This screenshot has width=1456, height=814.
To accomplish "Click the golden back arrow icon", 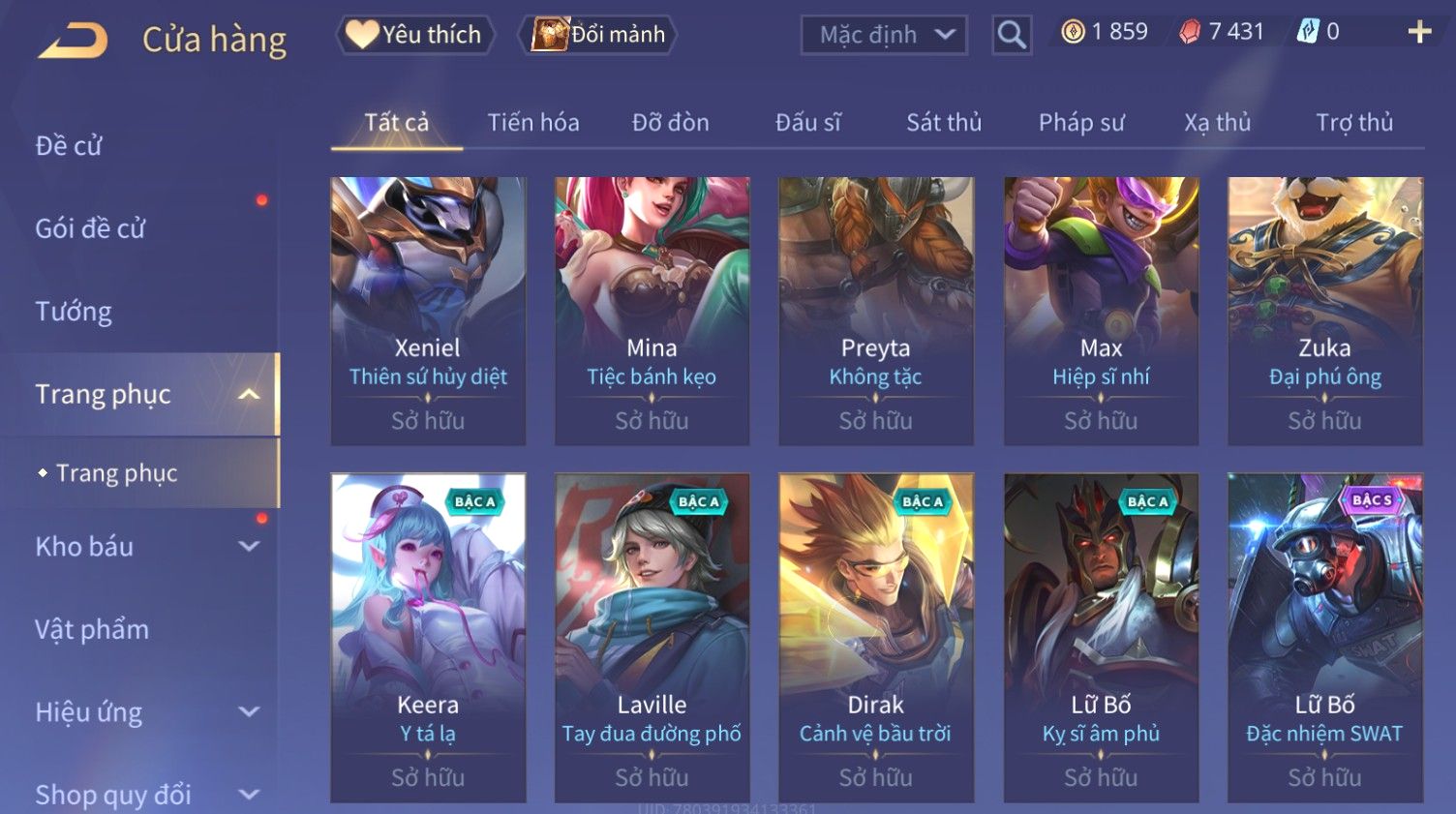I will (73, 41).
